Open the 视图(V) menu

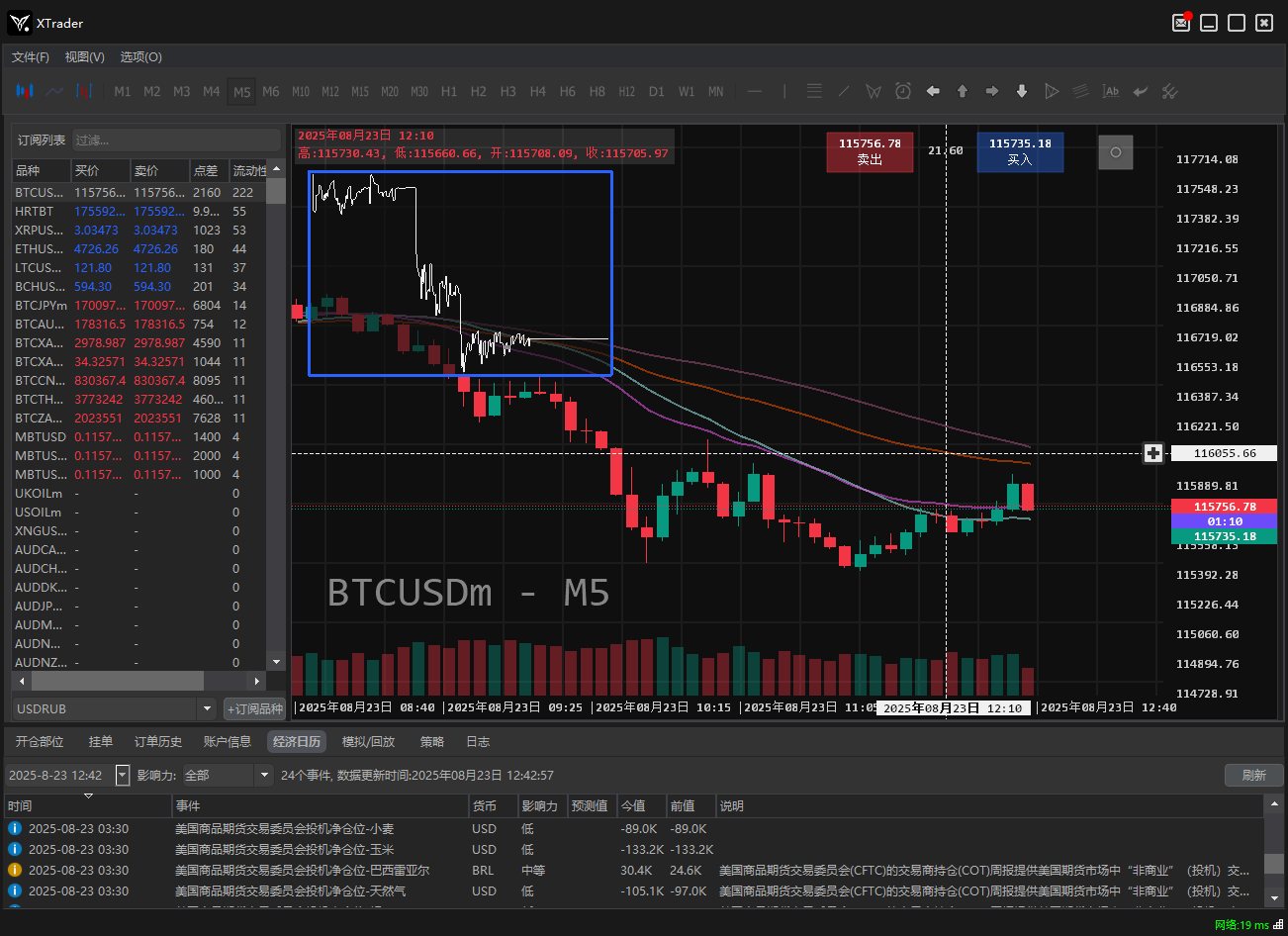click(x=84, y=57)
